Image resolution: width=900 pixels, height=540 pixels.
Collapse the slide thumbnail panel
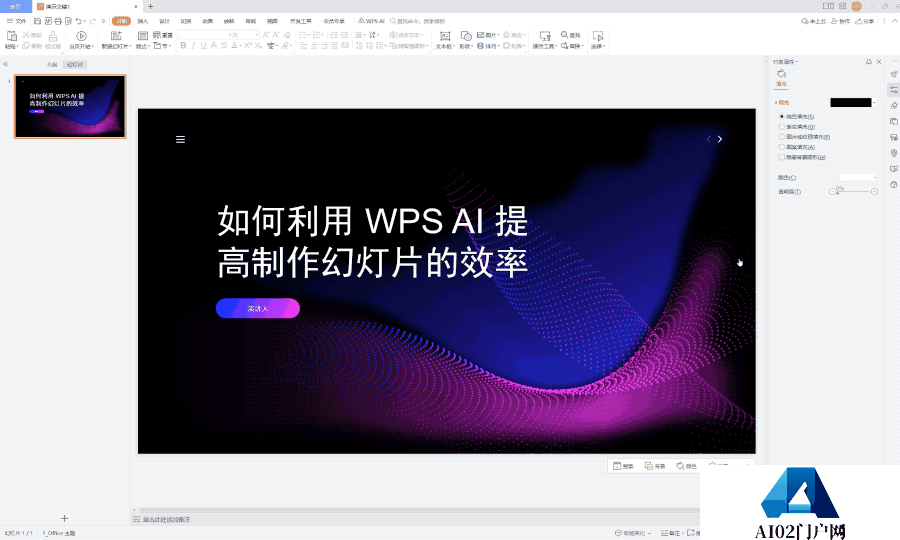(x=6, y=64)
